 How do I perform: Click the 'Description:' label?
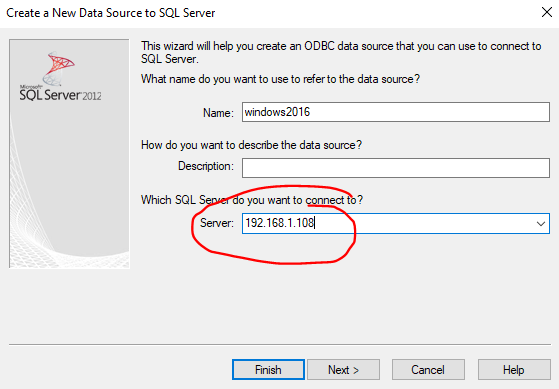pos(206,166)
